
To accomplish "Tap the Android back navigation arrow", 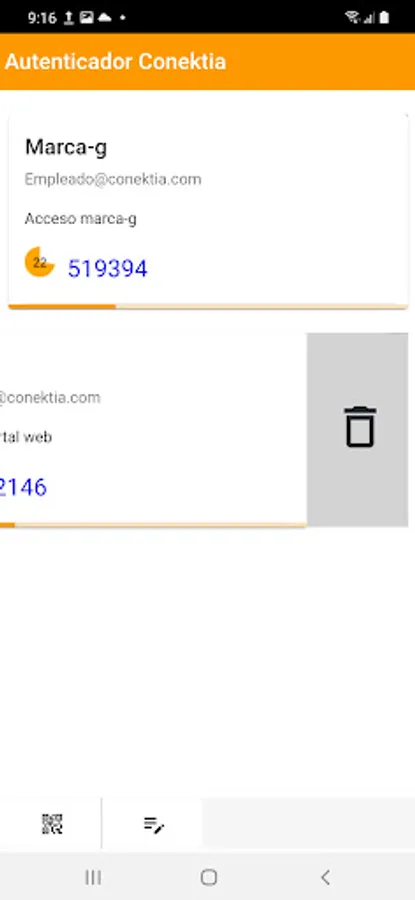I will pyautogui.click(x=325, y=877).
